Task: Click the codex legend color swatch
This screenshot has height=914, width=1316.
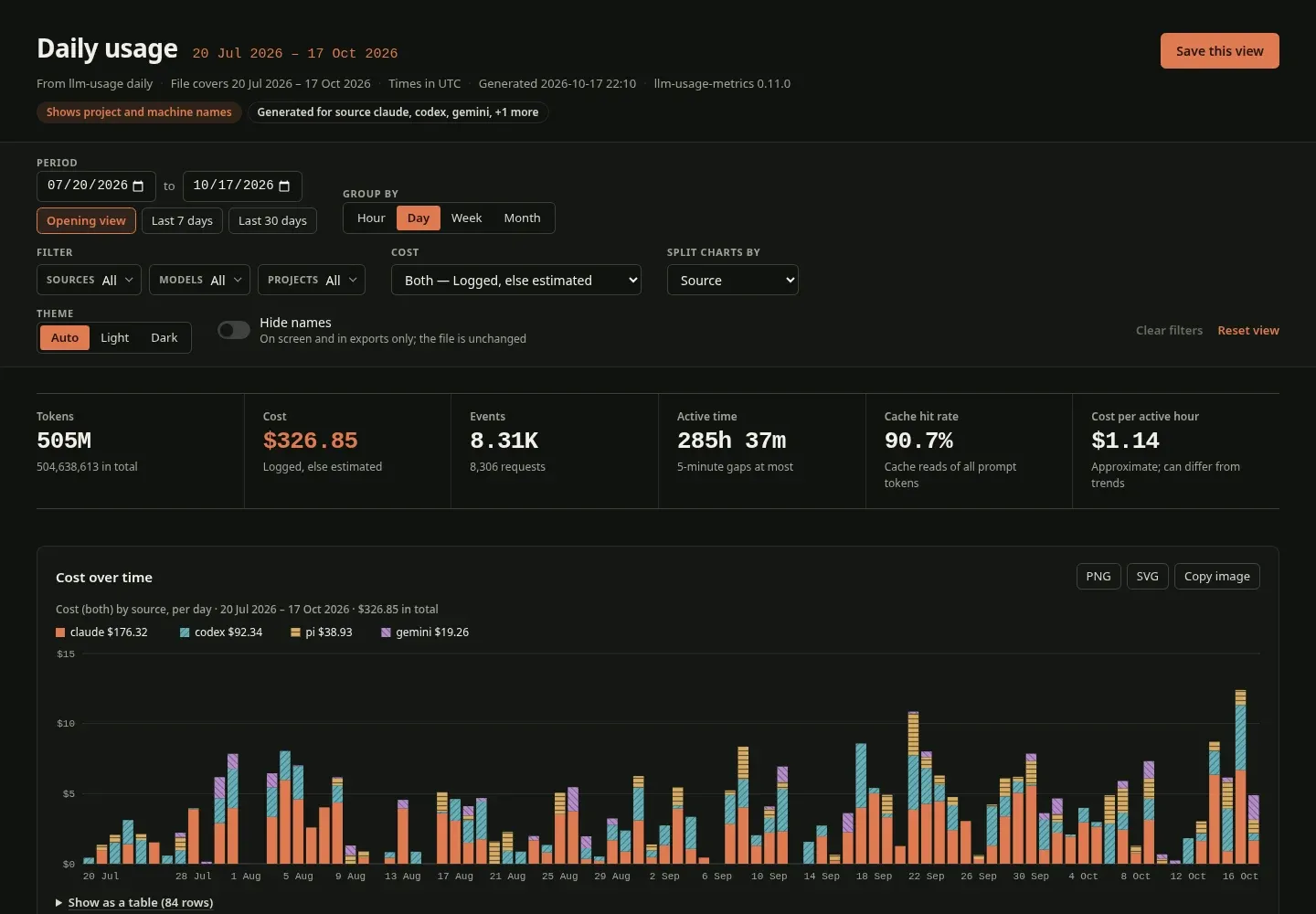Action: pos(185,632)
